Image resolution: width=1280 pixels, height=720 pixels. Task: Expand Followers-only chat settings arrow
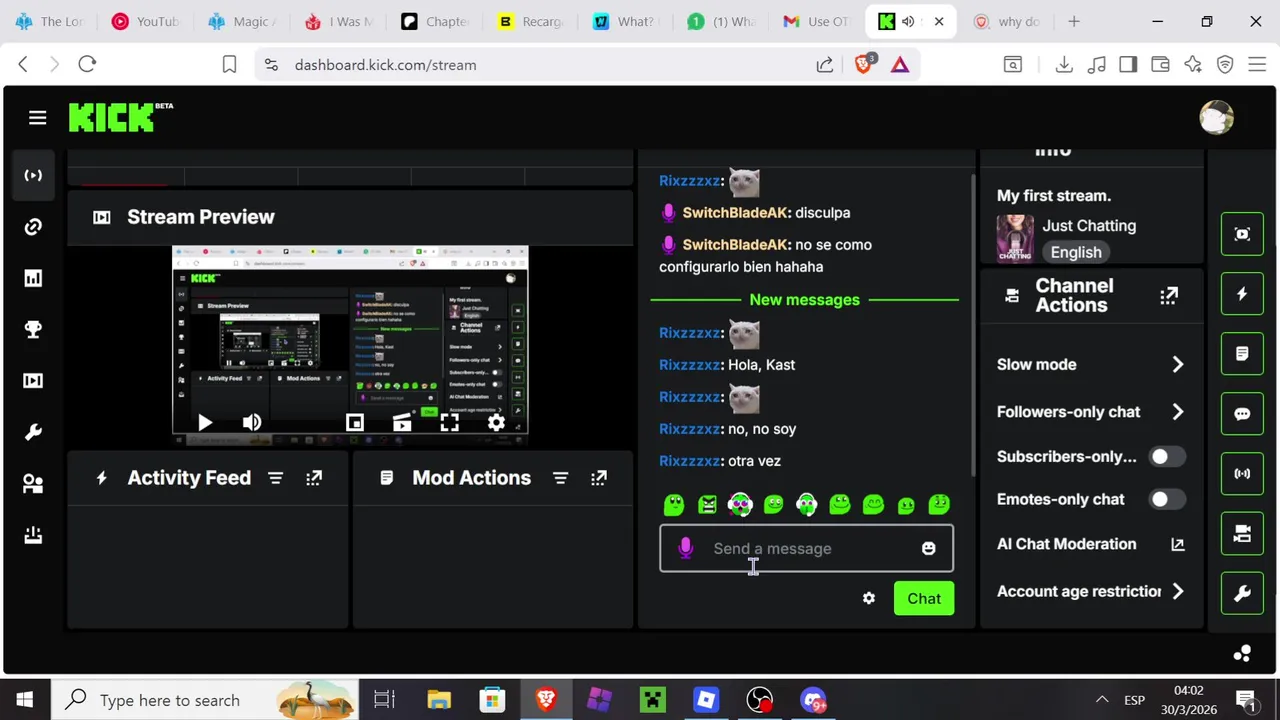[1177, 412]
